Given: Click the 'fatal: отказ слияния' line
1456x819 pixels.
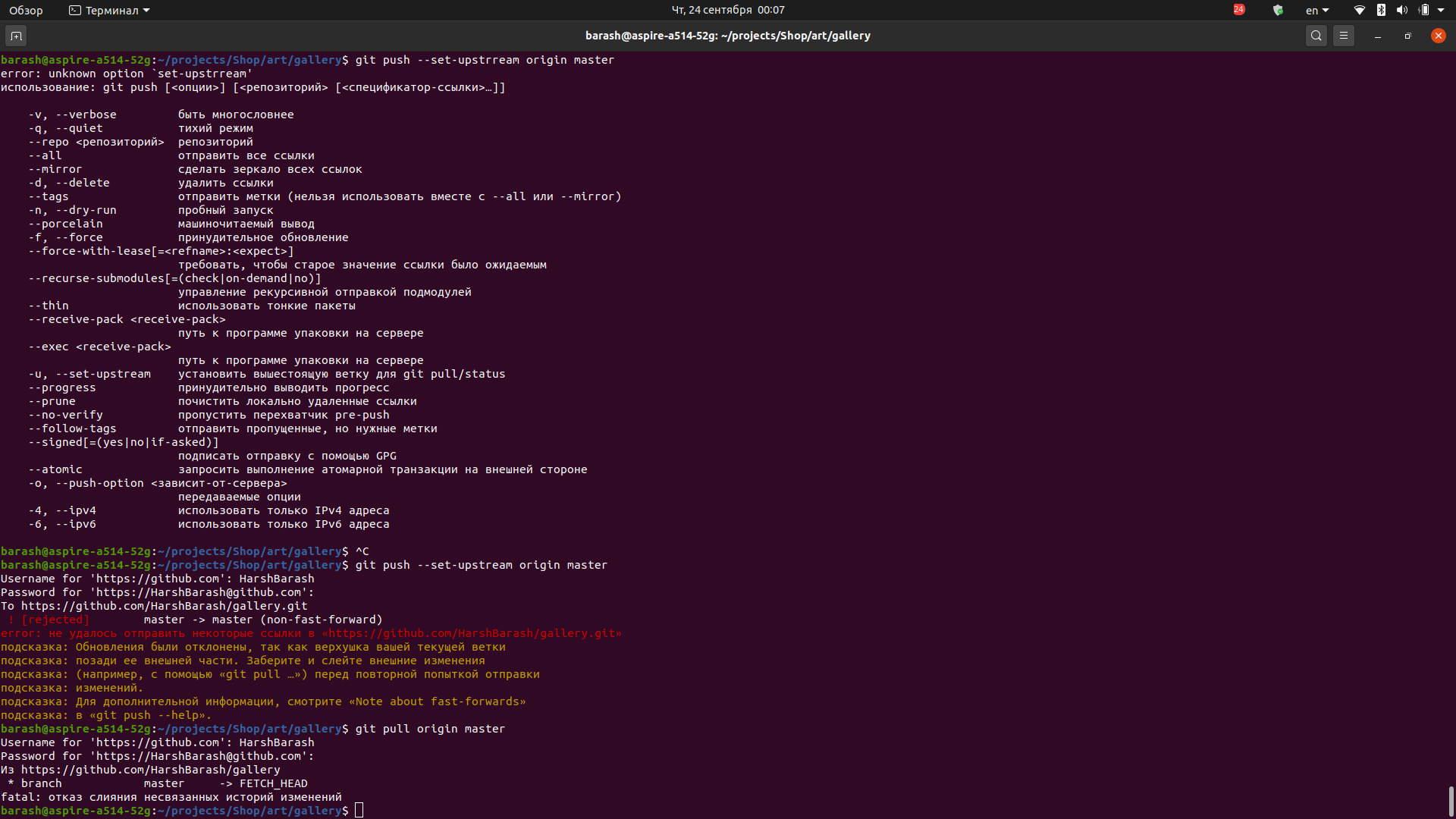Looking at the screenshot, I should (x=171, y=797).
